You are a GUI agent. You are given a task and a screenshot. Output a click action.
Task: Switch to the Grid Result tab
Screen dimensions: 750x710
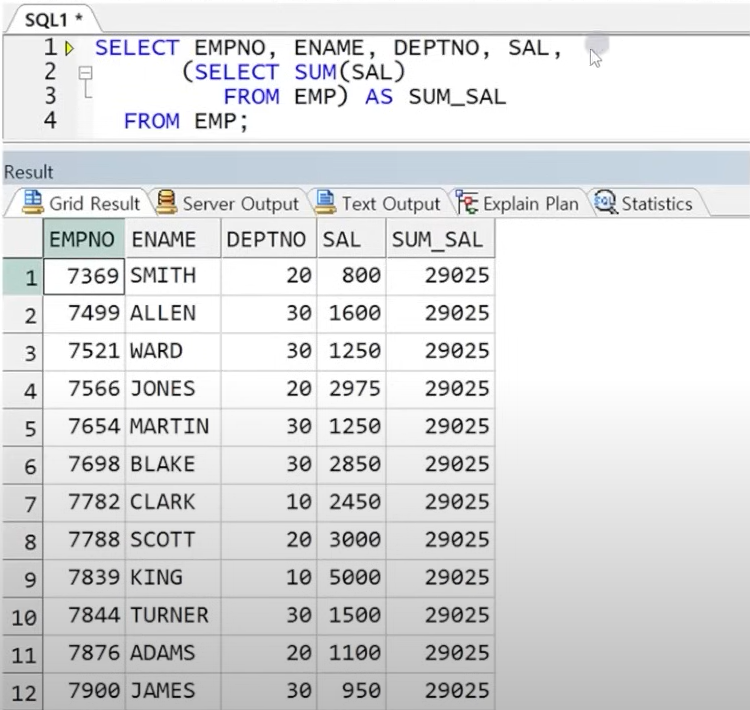point(81,203)
